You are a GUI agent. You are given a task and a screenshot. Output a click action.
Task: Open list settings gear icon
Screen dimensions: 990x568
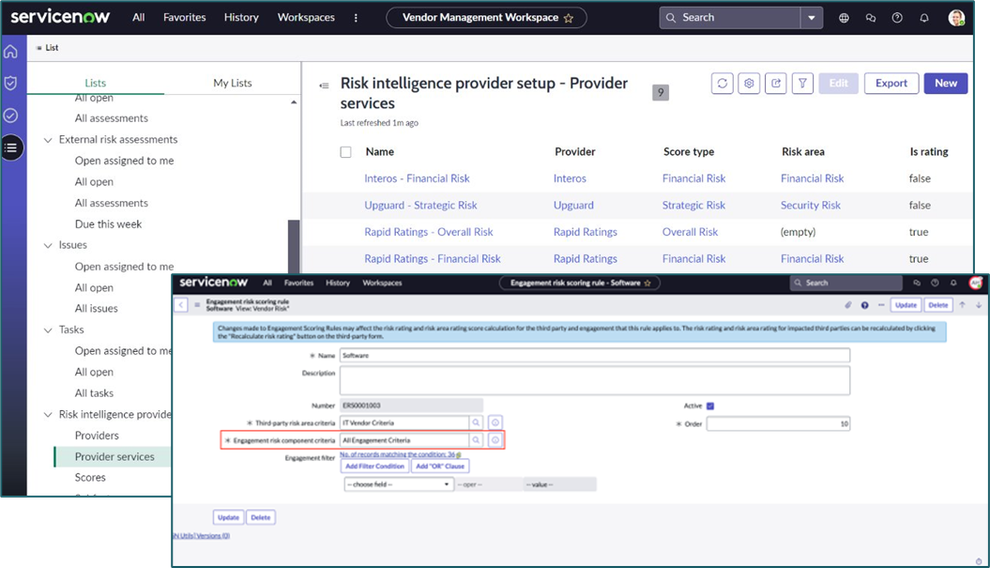click(749, 83)
